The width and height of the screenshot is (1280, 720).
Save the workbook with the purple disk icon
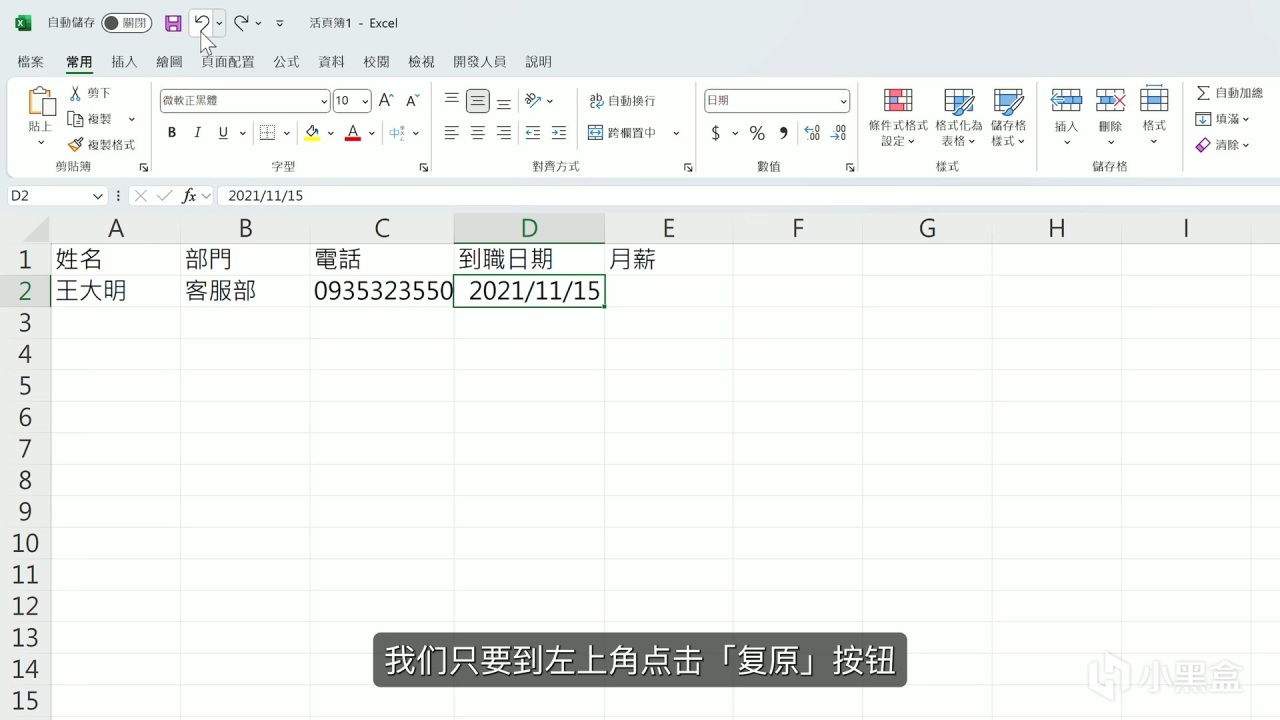point(173,23)
